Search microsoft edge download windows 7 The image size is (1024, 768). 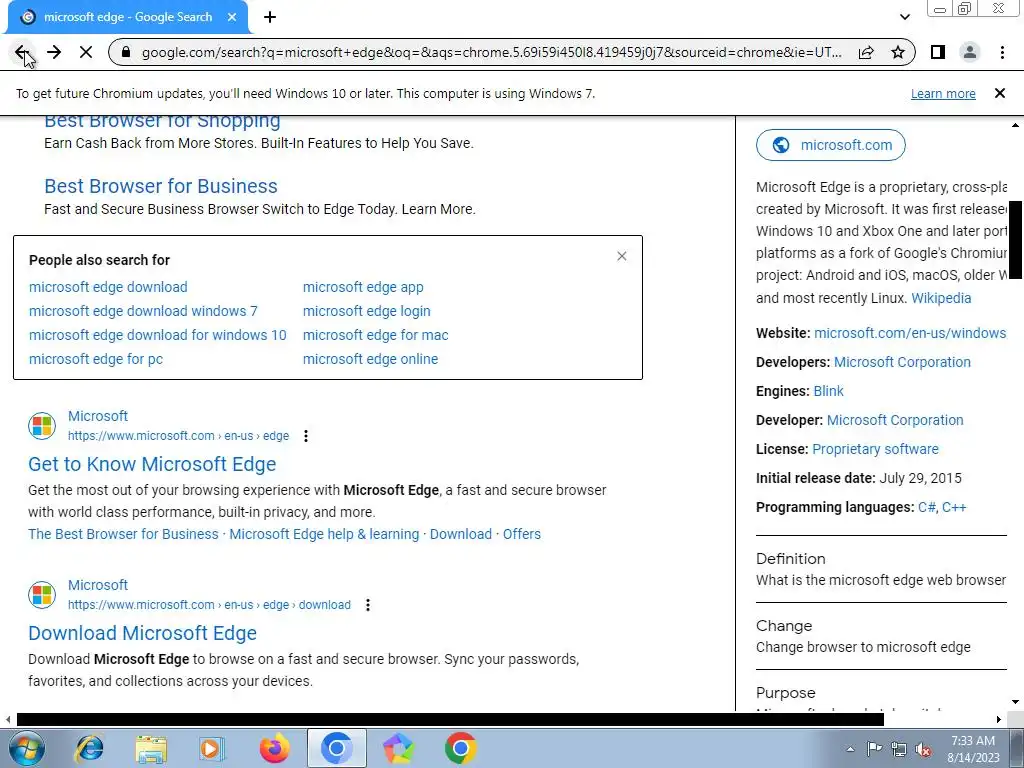(143, 311)
